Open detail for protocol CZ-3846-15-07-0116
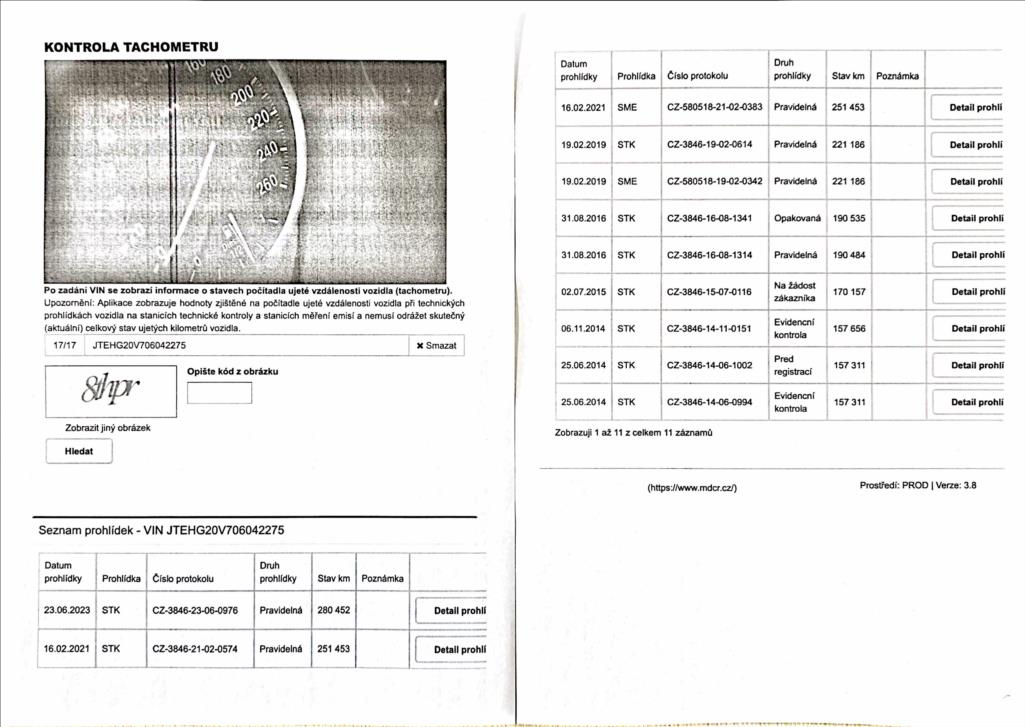Screen dimensions: 1025x727 point(967,292)
